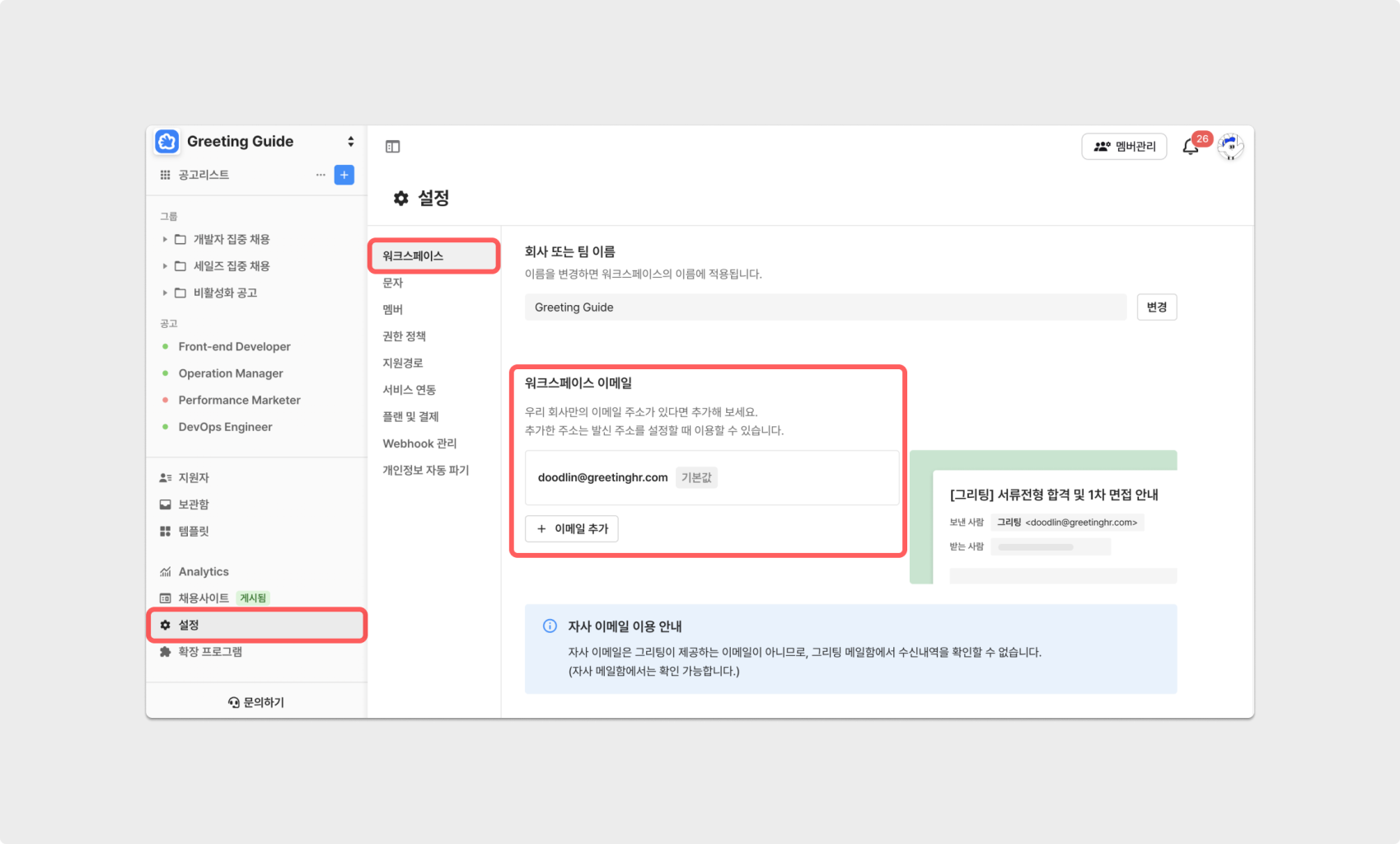Open the user profile avatar

(1230, 147)
